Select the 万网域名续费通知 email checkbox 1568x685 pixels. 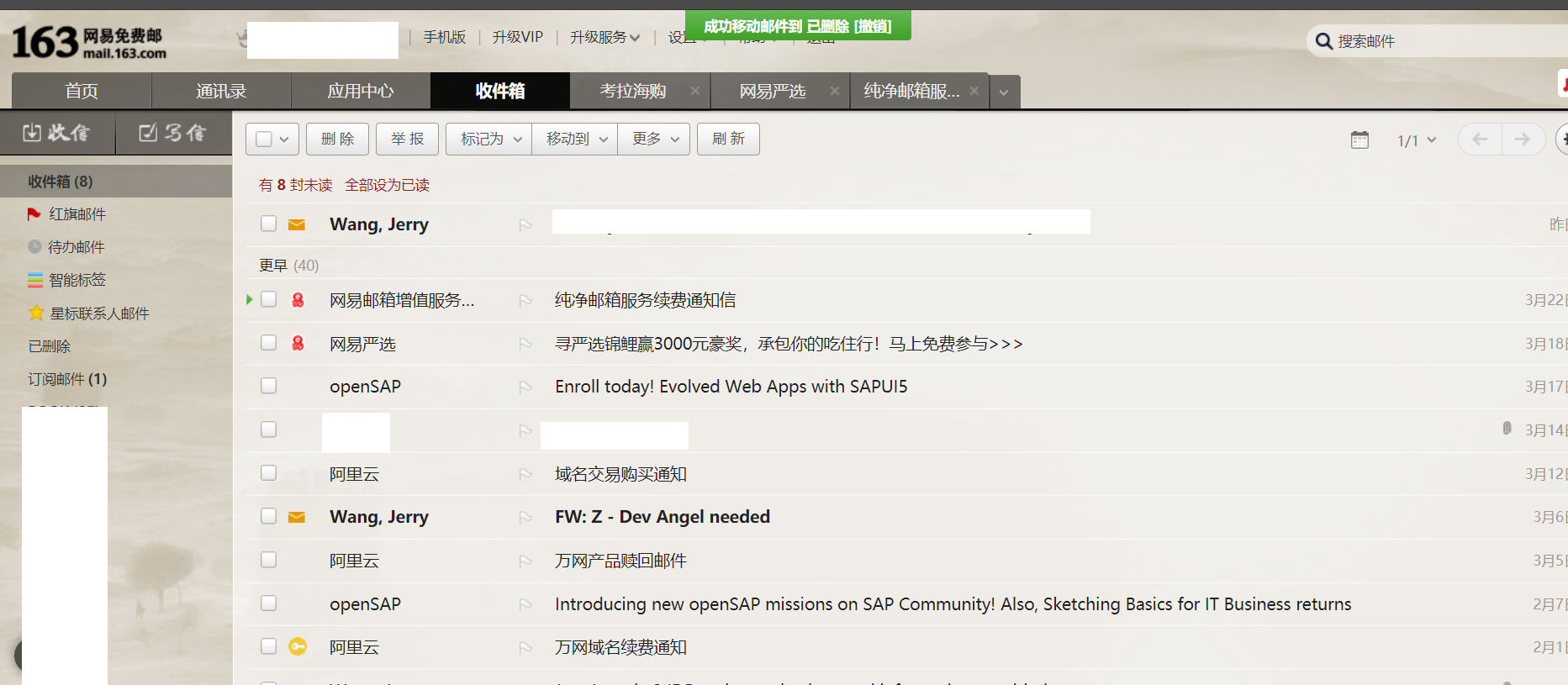268,646
